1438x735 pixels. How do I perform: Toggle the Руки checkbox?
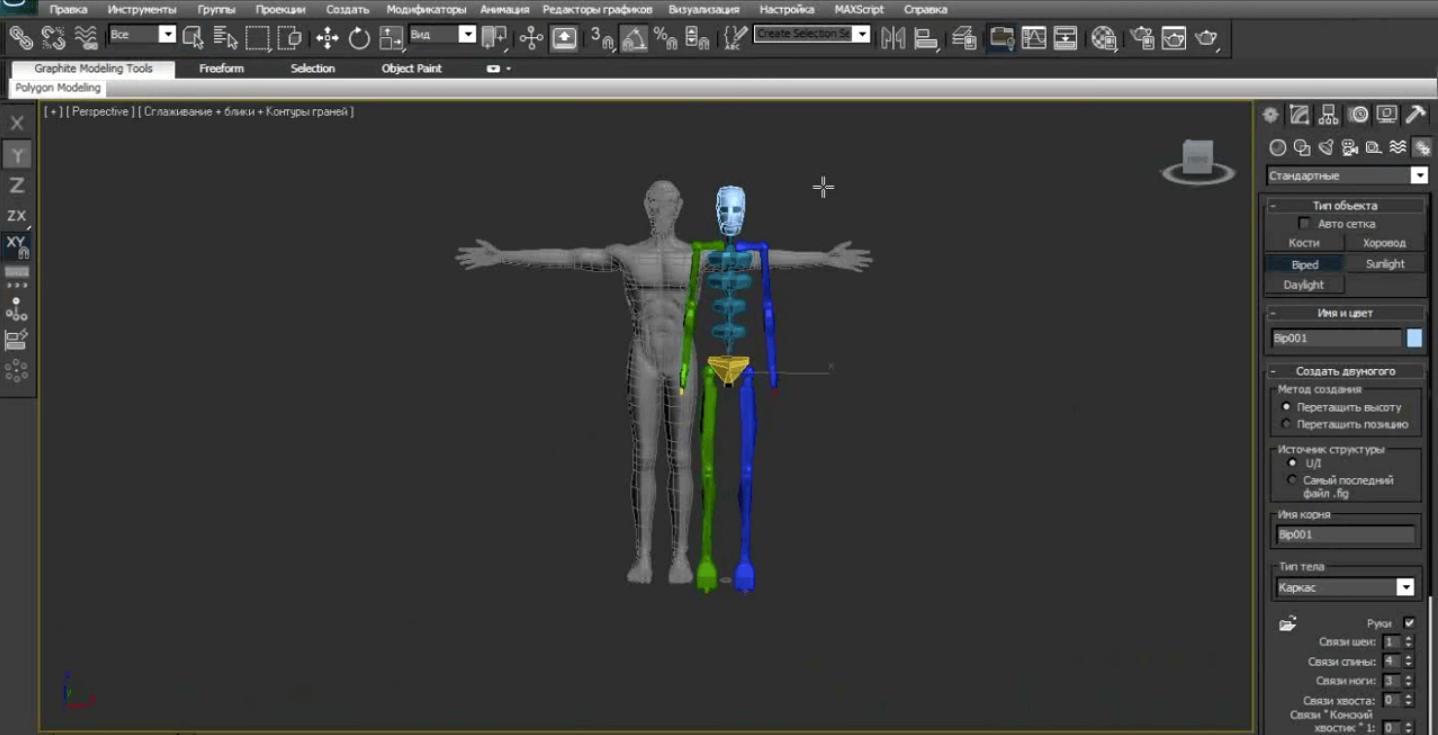click(1409, 623)
